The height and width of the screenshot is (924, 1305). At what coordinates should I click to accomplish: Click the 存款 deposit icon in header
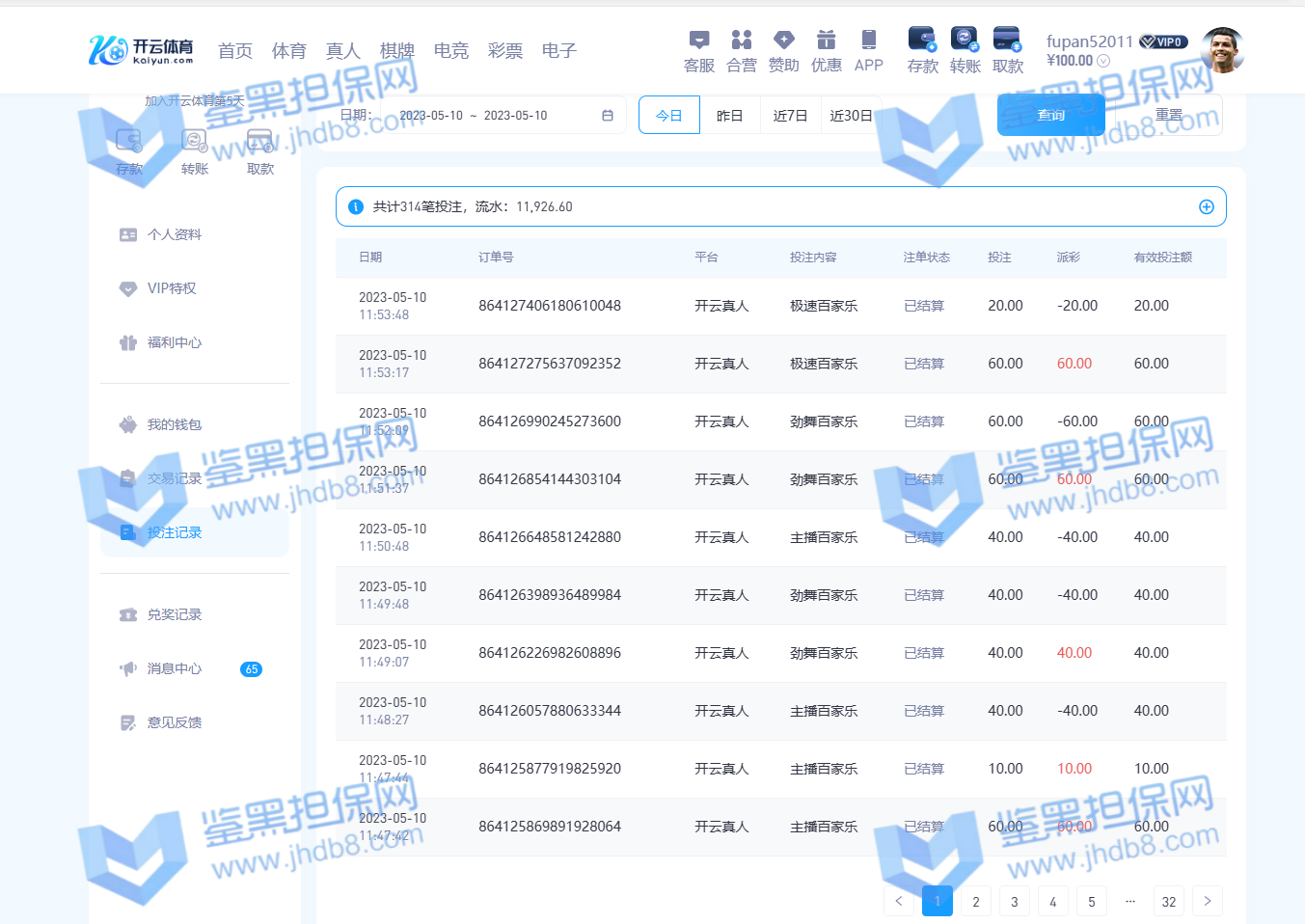tap(922, 41)
